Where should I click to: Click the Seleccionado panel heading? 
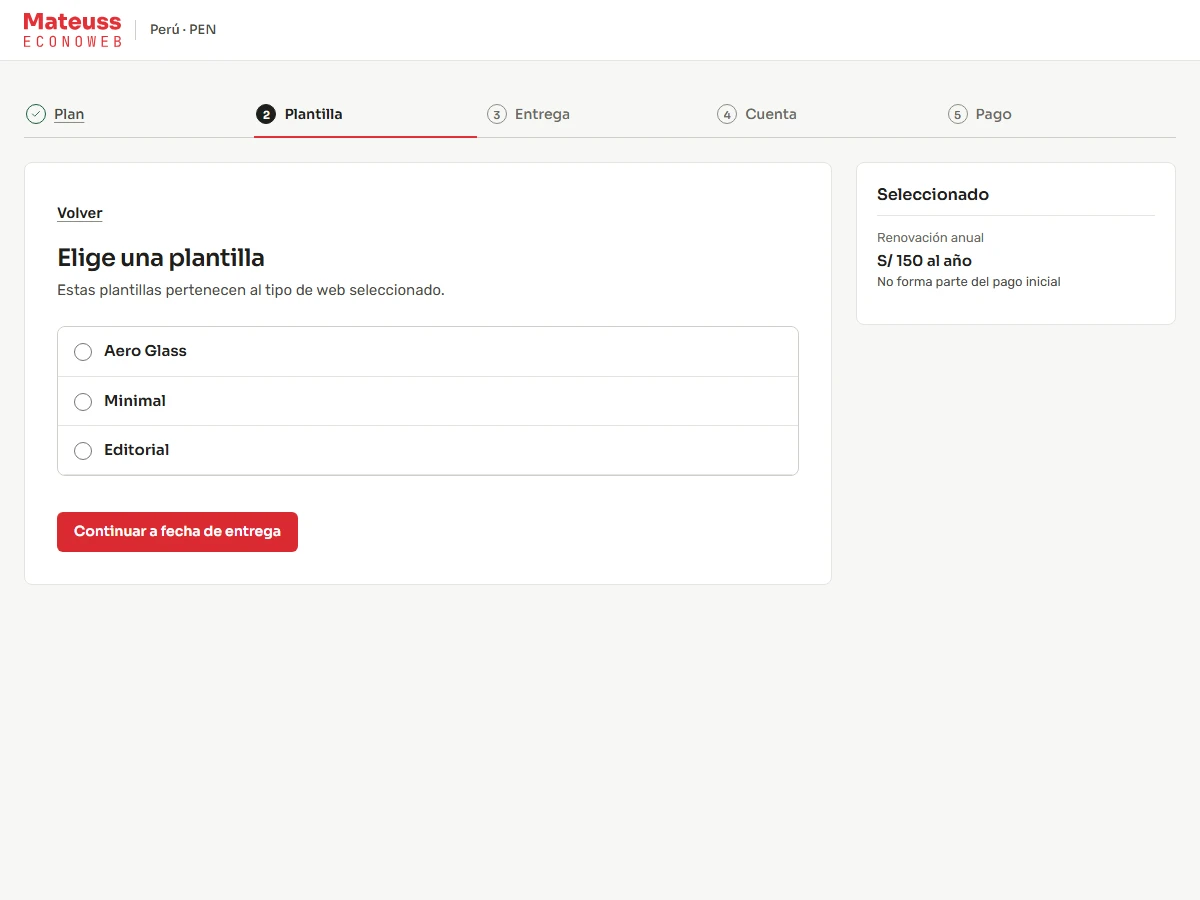click(933, 195)
